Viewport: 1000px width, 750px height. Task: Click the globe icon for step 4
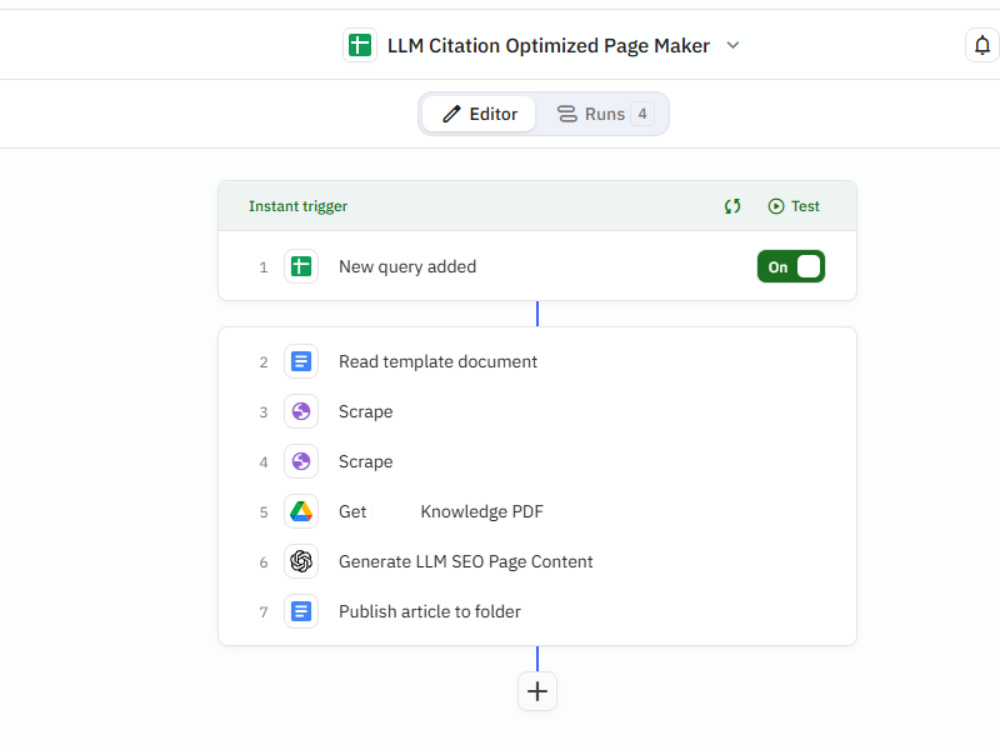[x=301, y=461]
